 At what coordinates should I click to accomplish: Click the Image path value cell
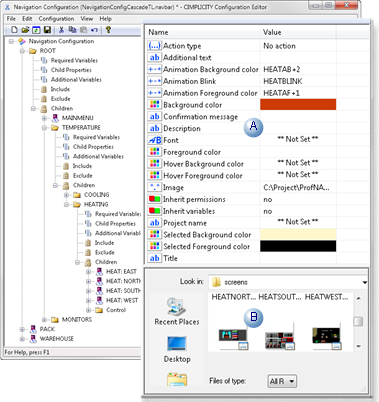click(x=298, y=187)
